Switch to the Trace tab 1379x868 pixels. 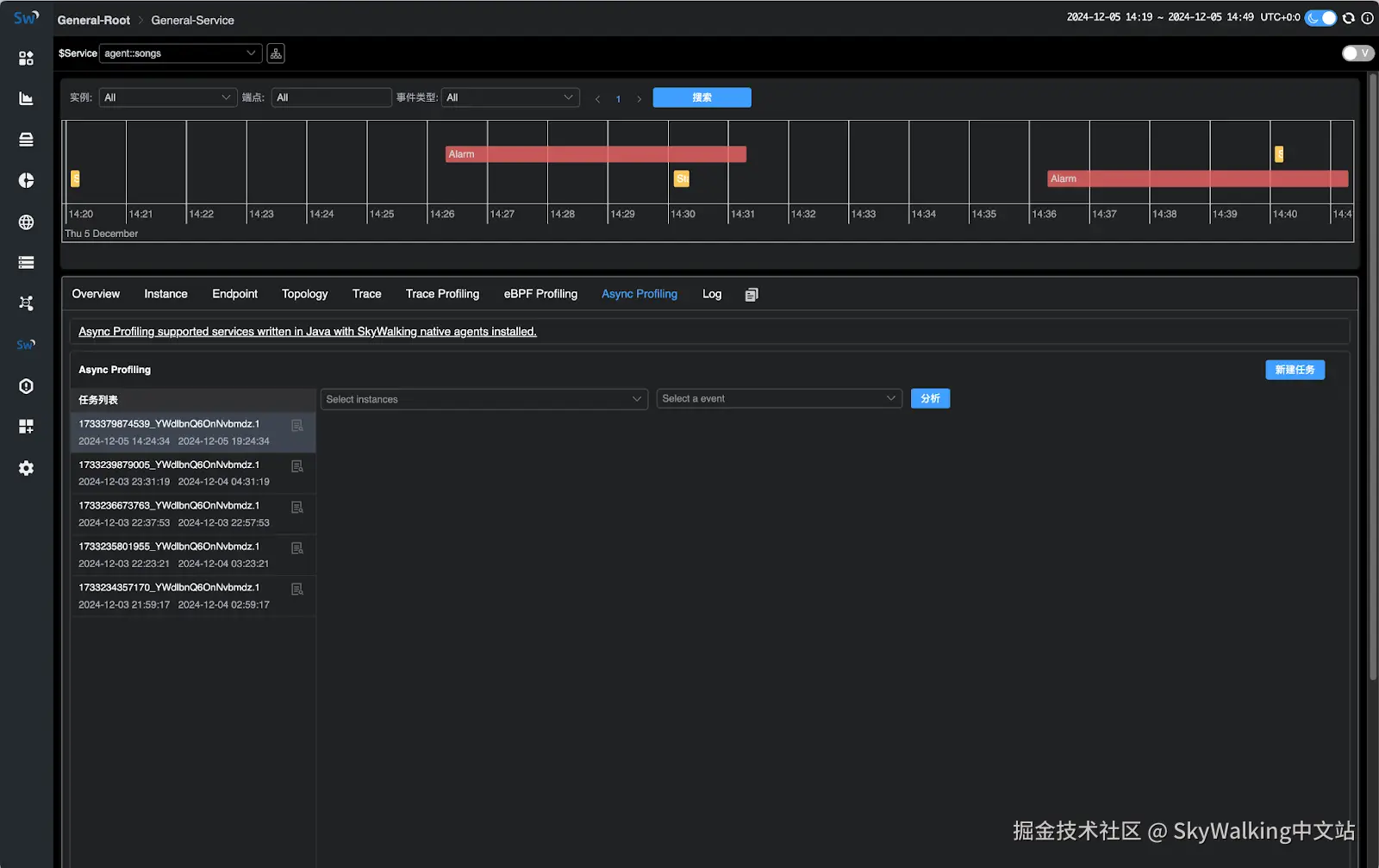click(x=366, y=294)
